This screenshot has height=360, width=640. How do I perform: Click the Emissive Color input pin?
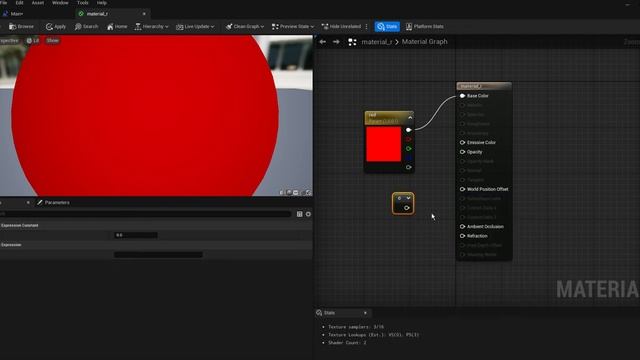coord(462,142)
